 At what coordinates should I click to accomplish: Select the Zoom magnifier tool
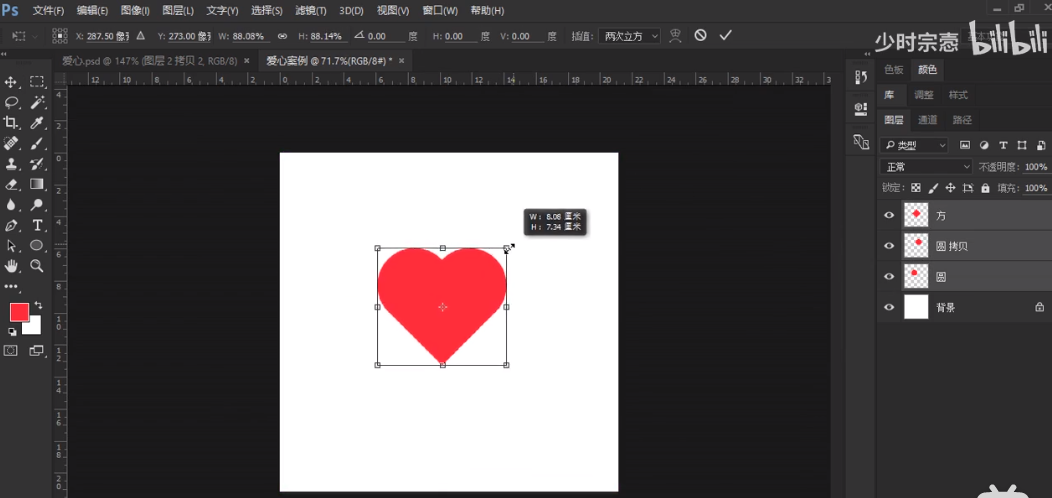(37, 266)
